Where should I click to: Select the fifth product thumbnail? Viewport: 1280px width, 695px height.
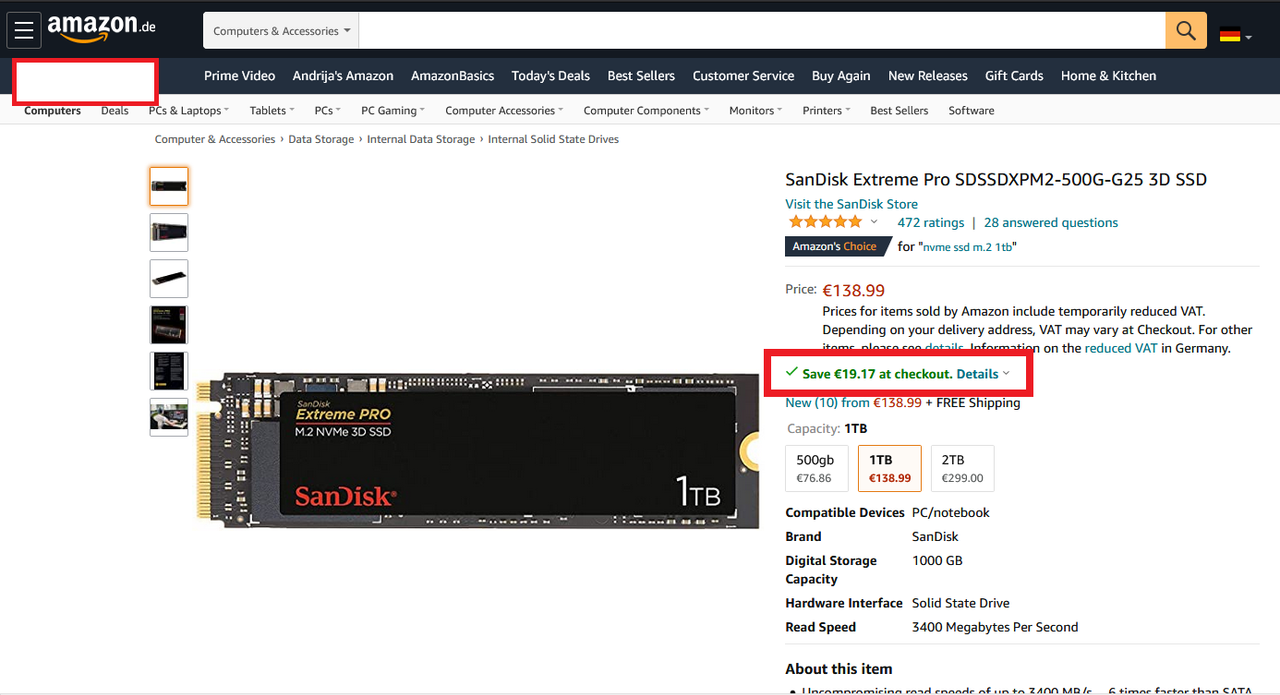(x=169, y=371)
